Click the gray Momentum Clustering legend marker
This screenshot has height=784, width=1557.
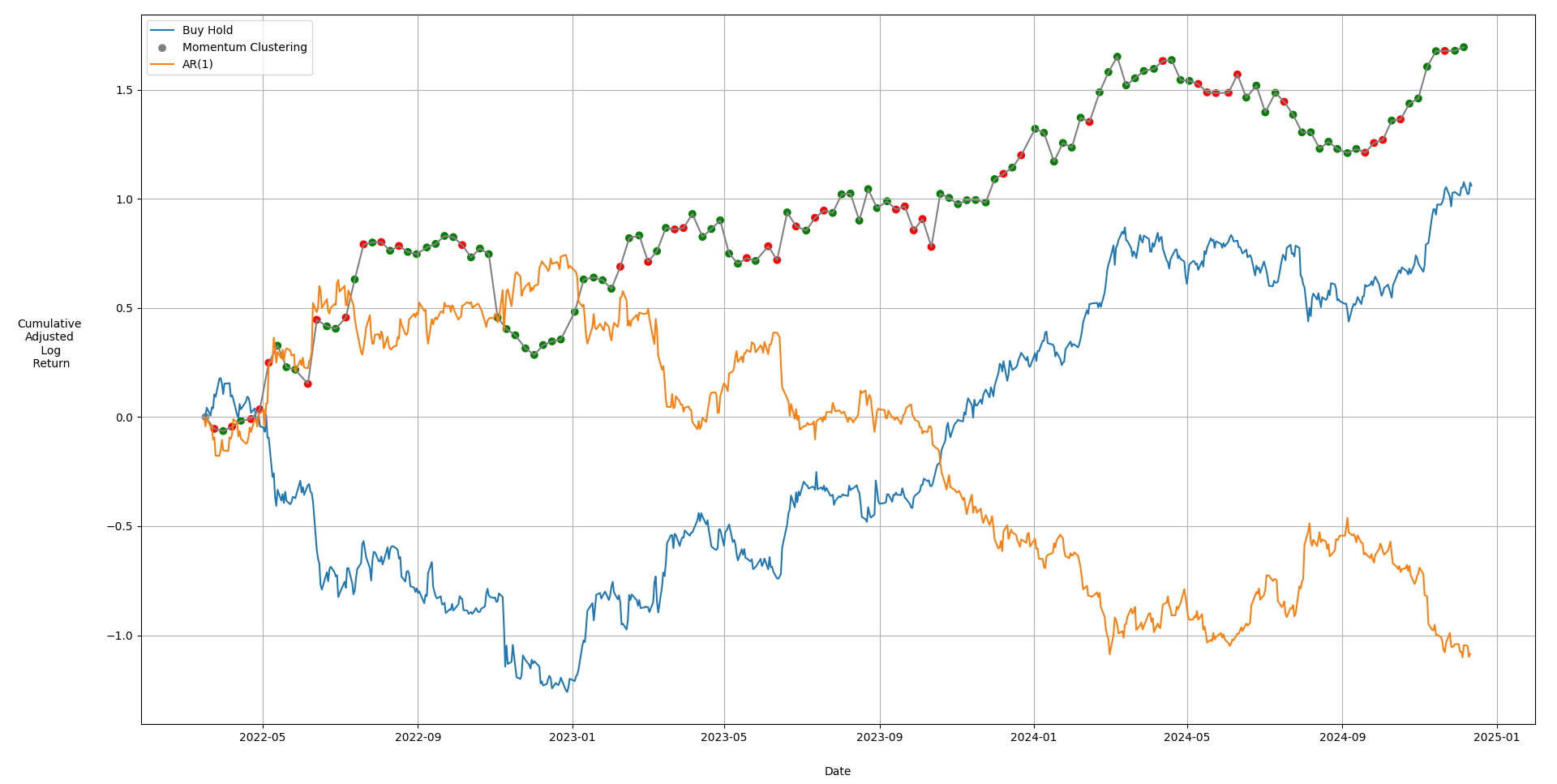click(162, 48)
